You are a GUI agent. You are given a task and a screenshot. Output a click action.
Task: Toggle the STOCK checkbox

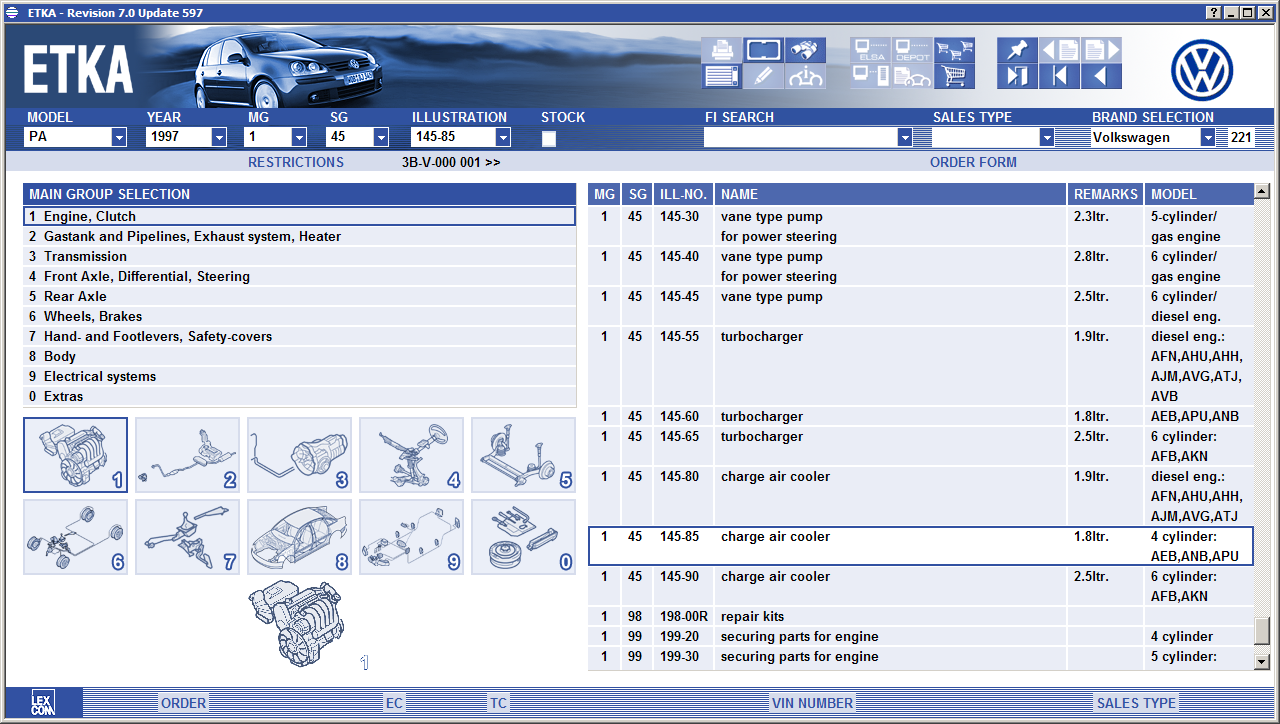click(x=549, y=139)
